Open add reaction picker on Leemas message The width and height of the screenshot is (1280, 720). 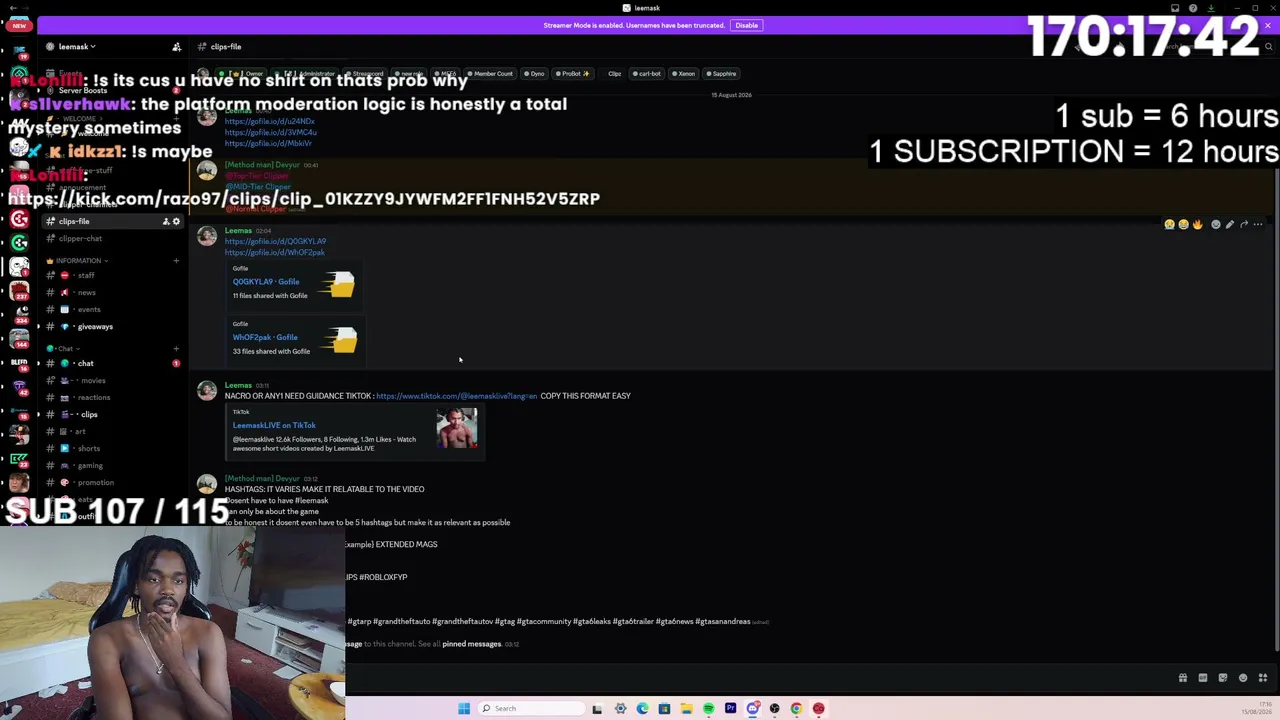point(1216,225)
